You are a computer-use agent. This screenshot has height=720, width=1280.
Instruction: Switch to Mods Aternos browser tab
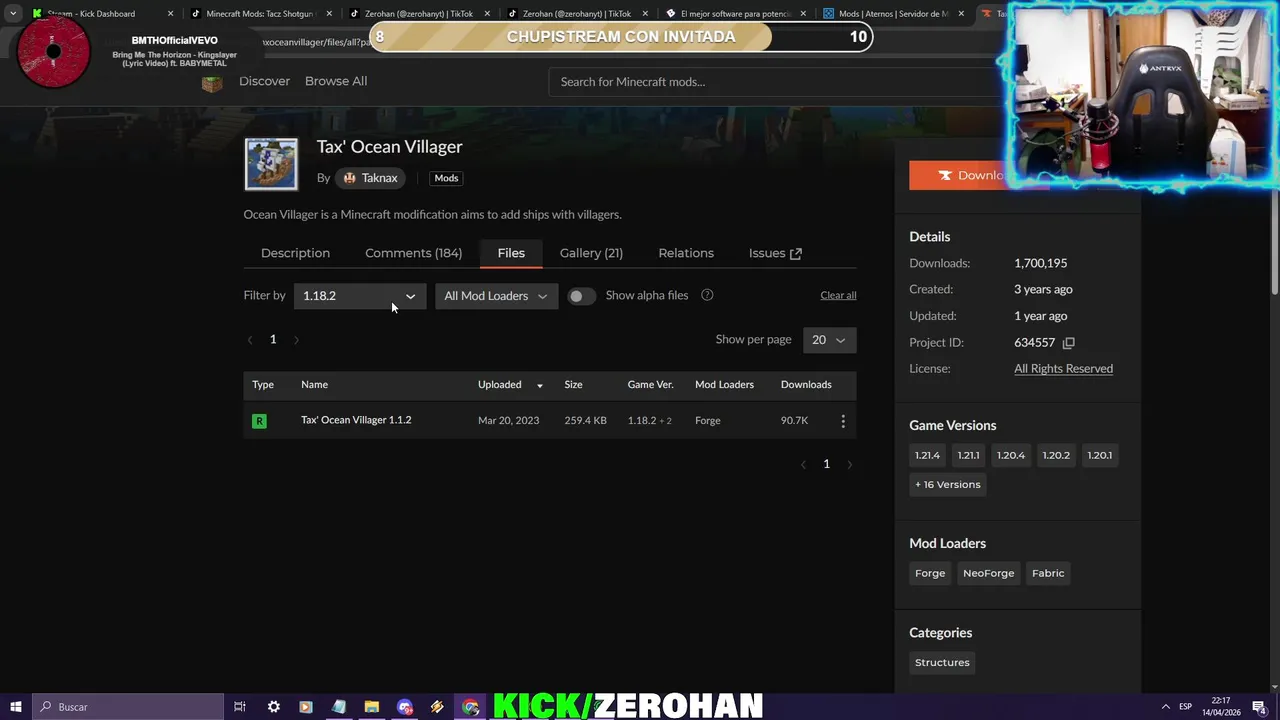tap(893, 14)
